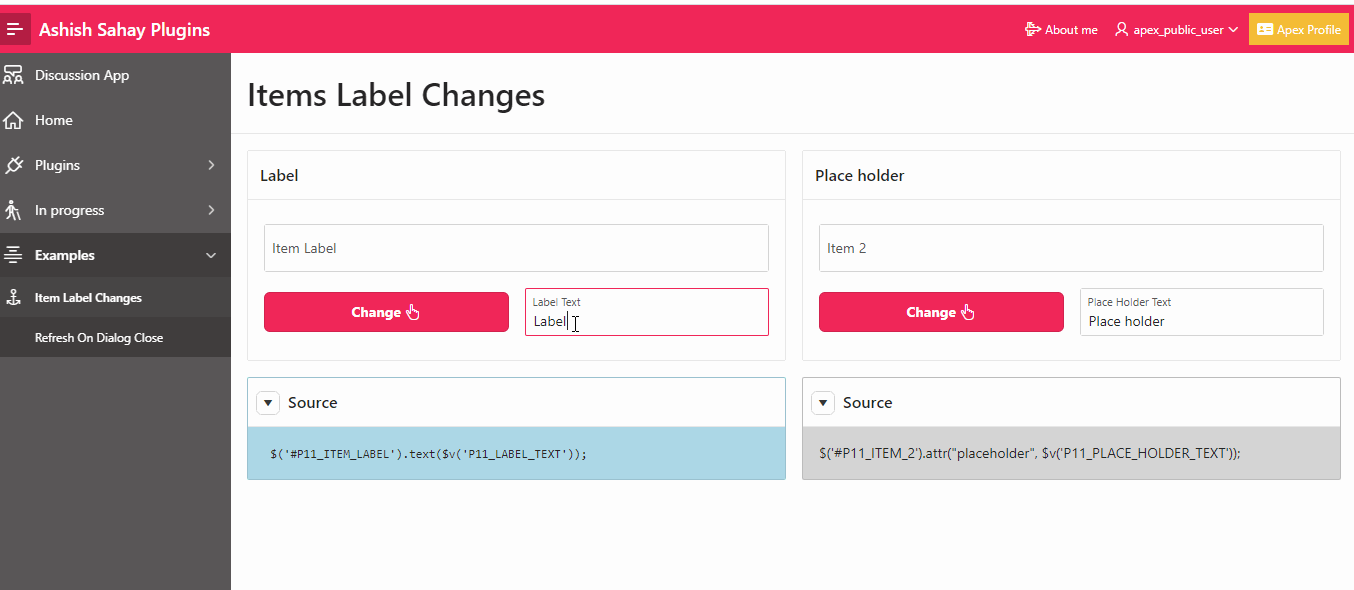Screen dimensions: 1354x590
Task: Click the Home icon in the sidebar
Action: 14,120
